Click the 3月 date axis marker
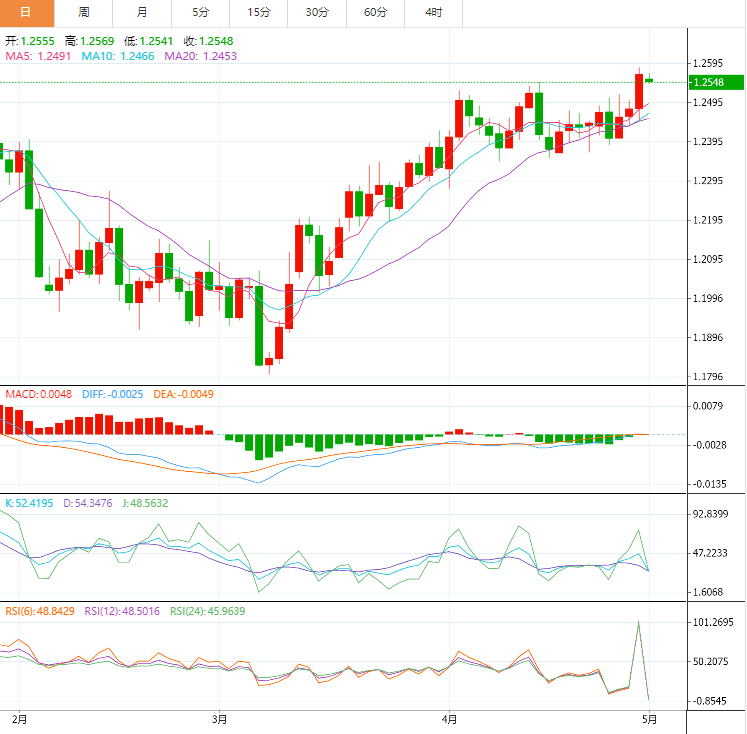747x734 pixels. (219, 719)
